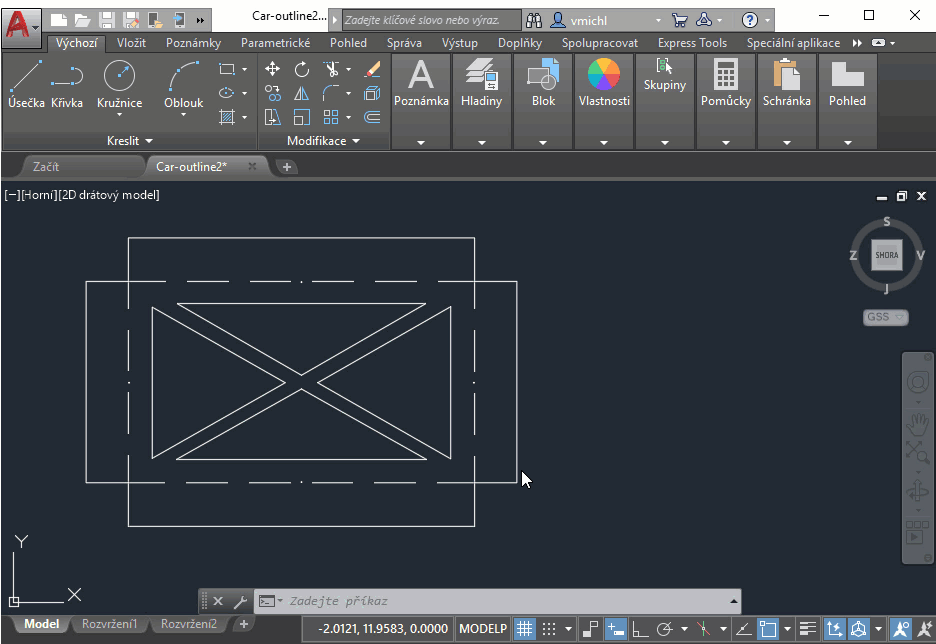
Task: Choose the hatch fill tool
Action: pos(227,117)
